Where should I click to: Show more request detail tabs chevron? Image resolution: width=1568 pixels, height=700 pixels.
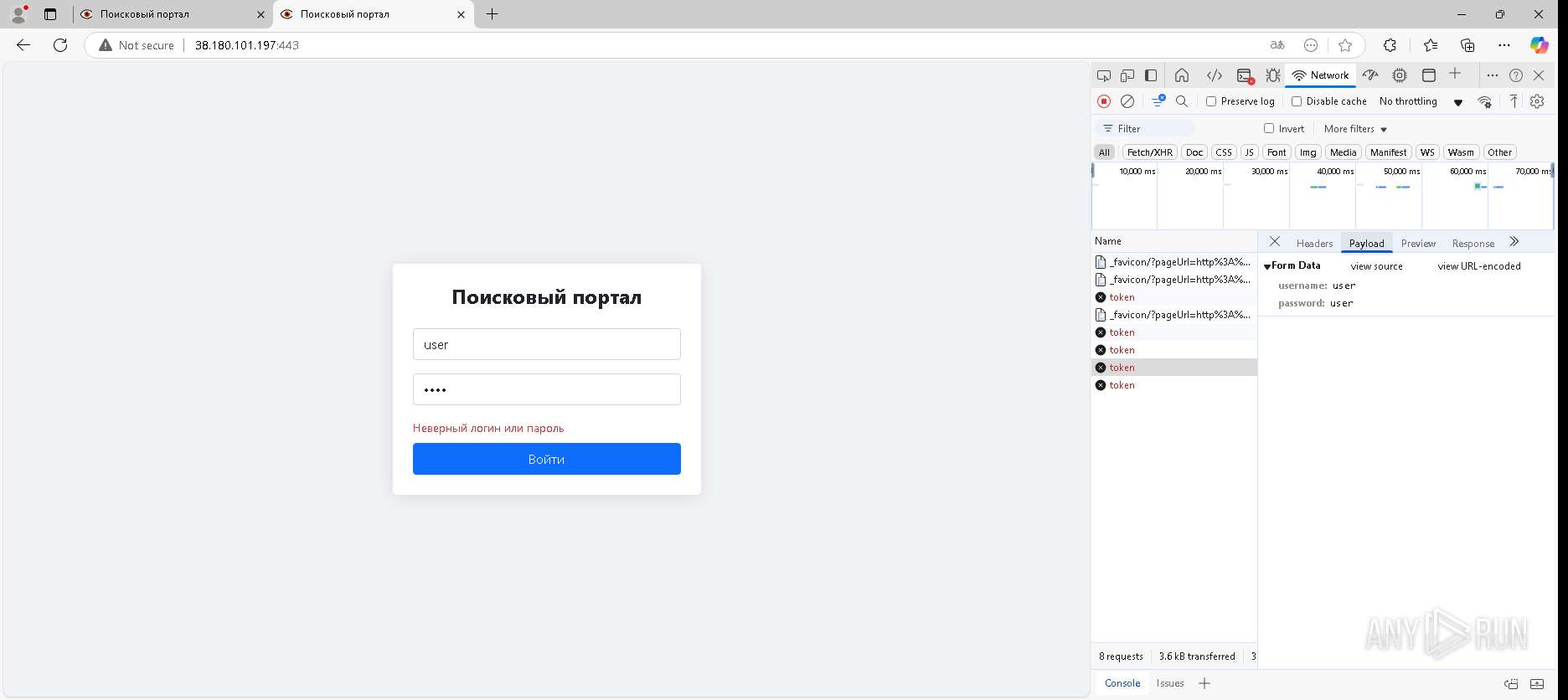[1514, 242]
